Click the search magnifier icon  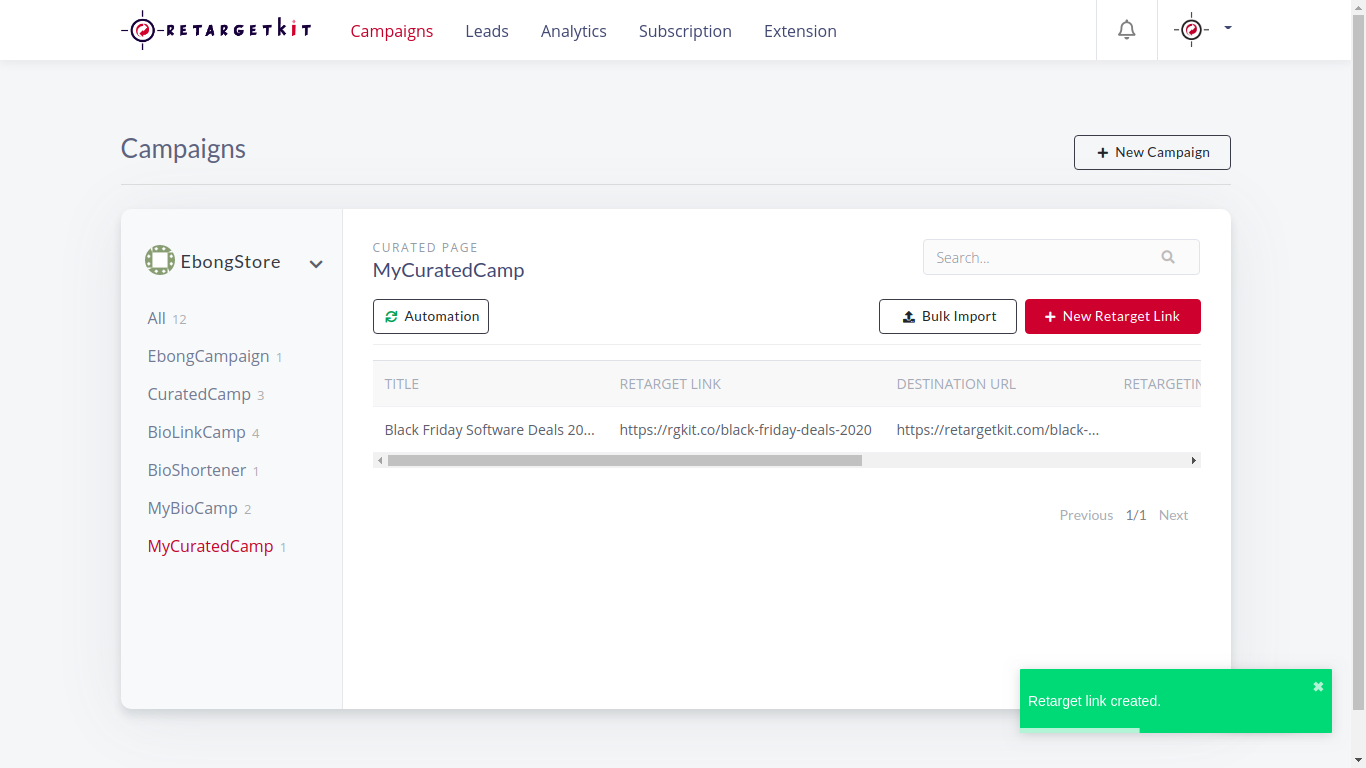pyautogui.click(x=1168, y=257)
